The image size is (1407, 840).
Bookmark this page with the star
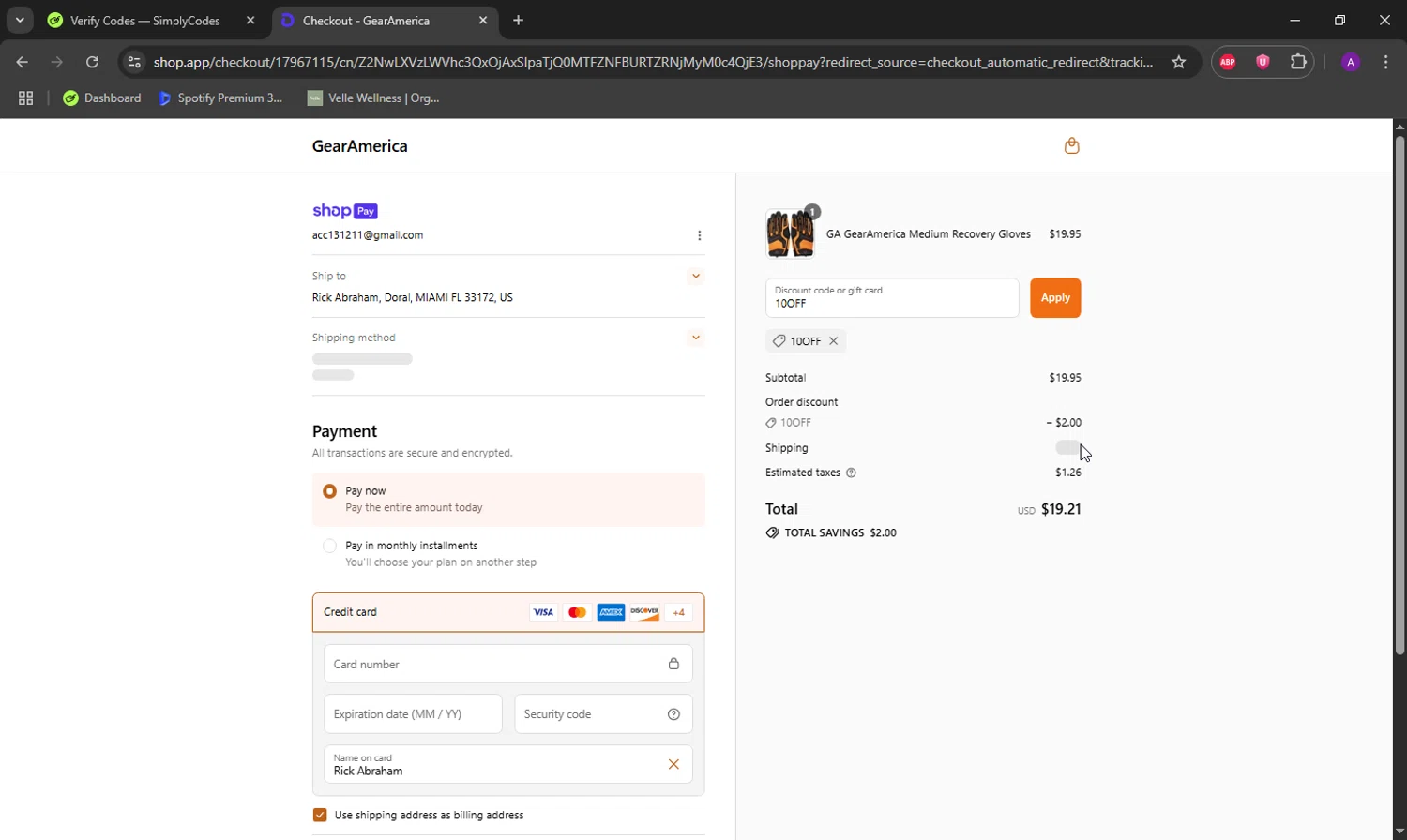point(1179,62)
